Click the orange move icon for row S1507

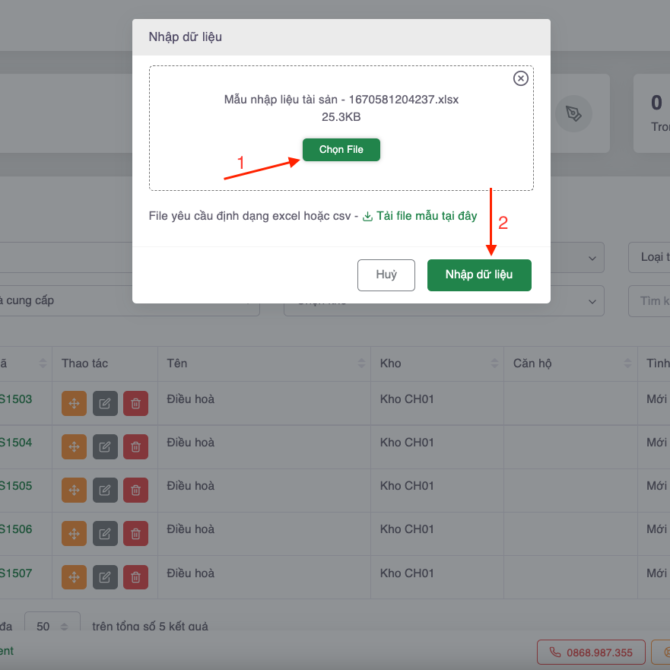pyautogui.click(x=74, y=577)
